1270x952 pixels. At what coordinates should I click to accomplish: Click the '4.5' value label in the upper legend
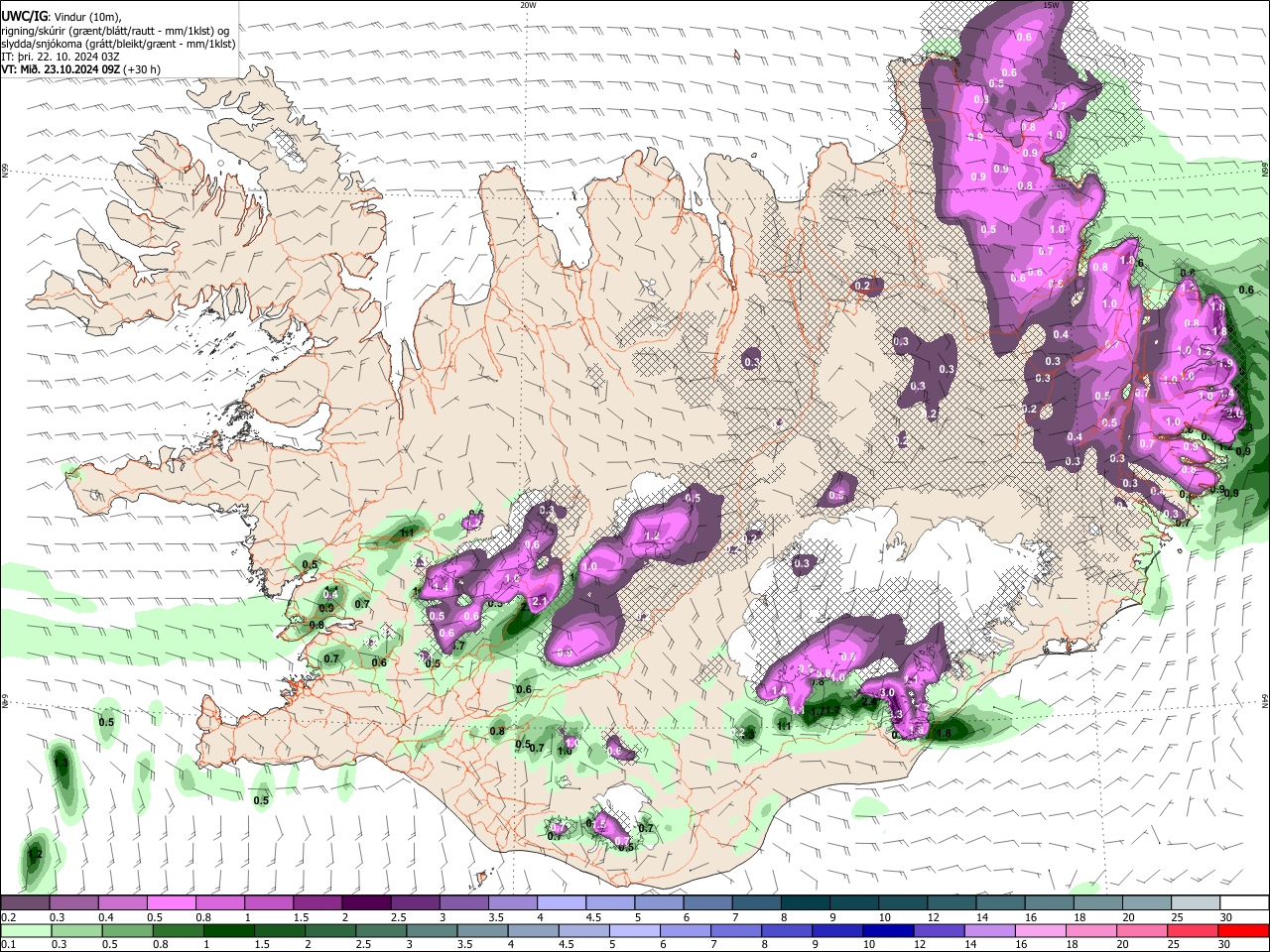tap(592, 918)
